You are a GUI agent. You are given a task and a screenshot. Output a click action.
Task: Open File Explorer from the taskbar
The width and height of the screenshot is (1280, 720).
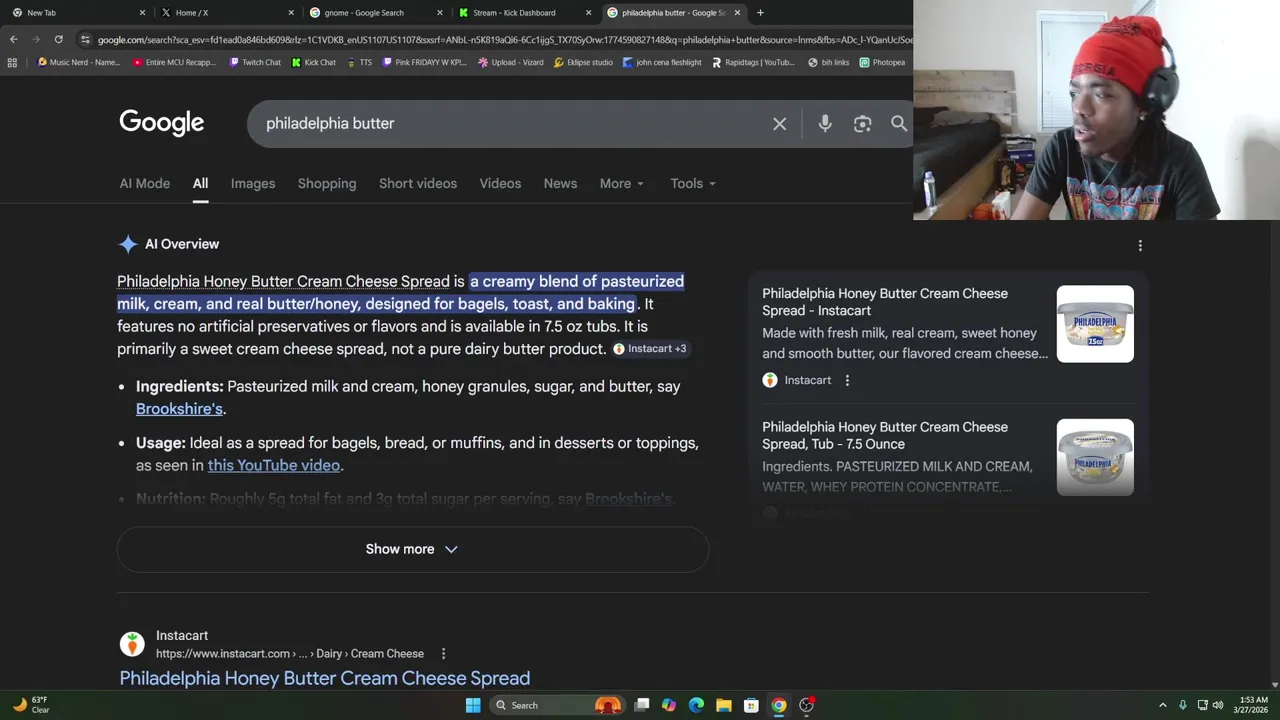[x=724, y=705]
